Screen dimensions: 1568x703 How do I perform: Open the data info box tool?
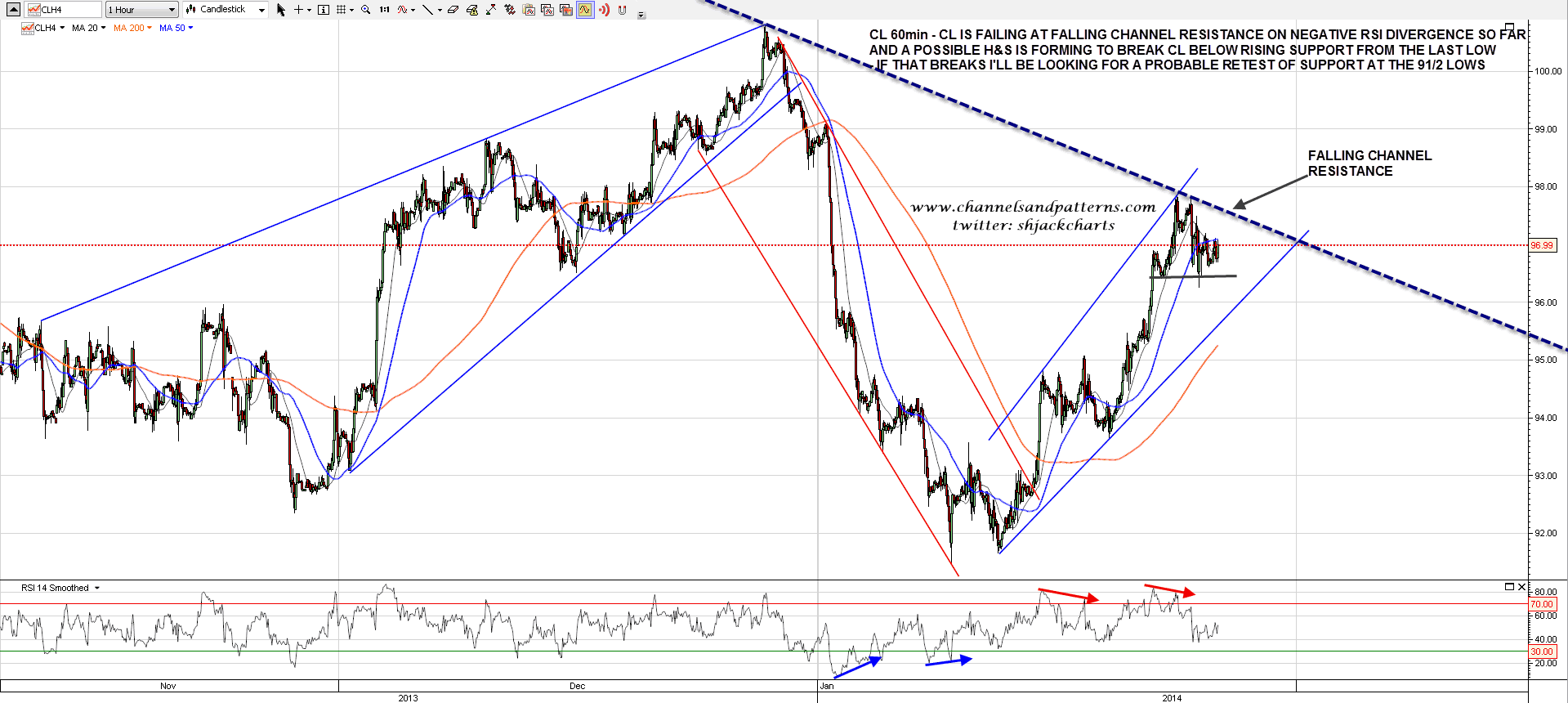[324, 10]
